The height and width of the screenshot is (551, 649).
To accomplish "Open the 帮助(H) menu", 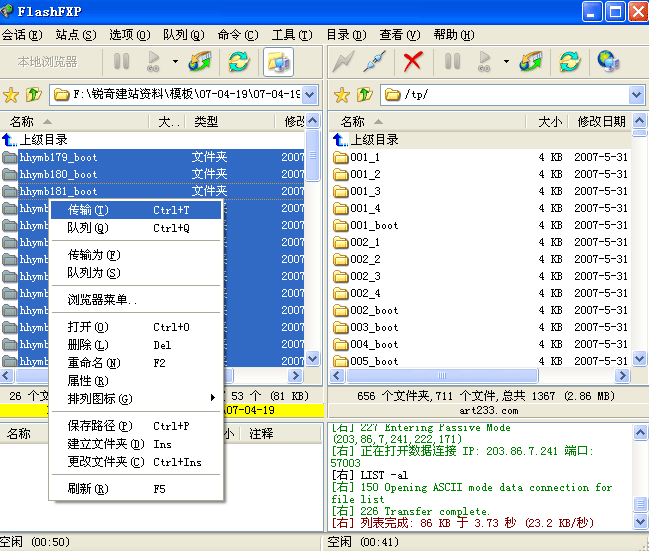I will 454,35.
